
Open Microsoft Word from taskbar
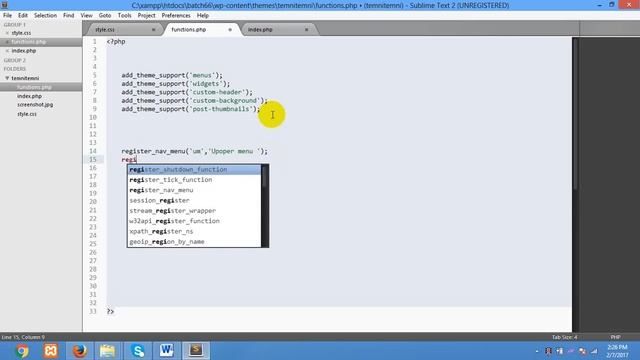(167, 351)
